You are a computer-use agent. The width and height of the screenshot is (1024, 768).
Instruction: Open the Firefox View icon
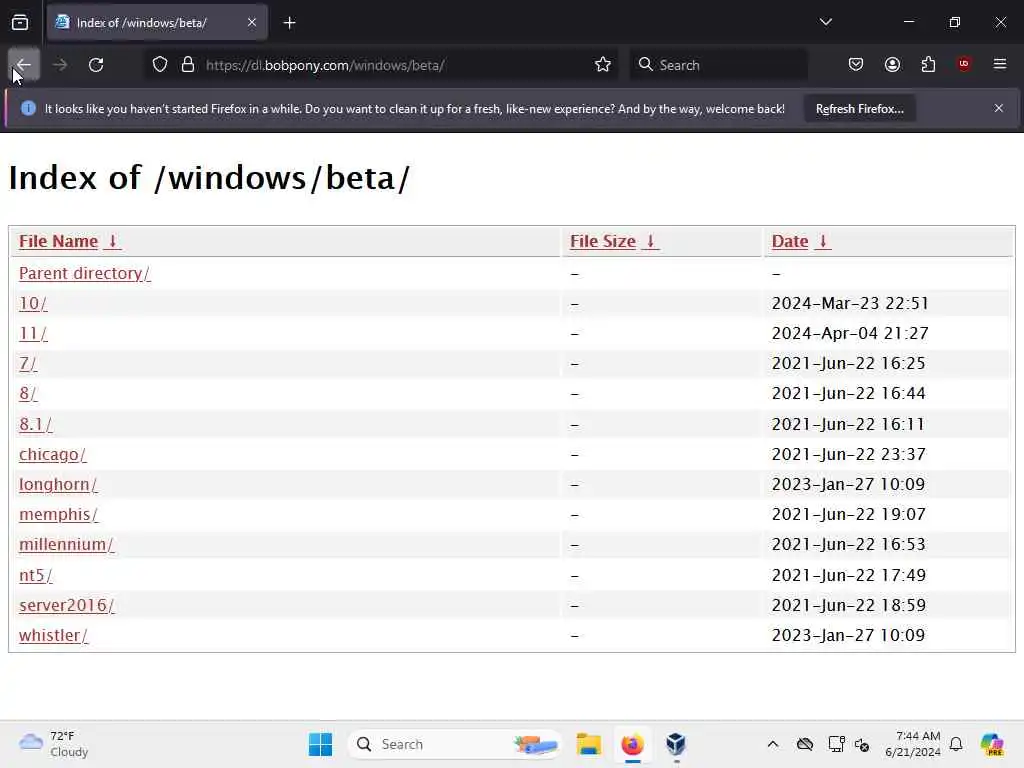[x=20, y=23]
